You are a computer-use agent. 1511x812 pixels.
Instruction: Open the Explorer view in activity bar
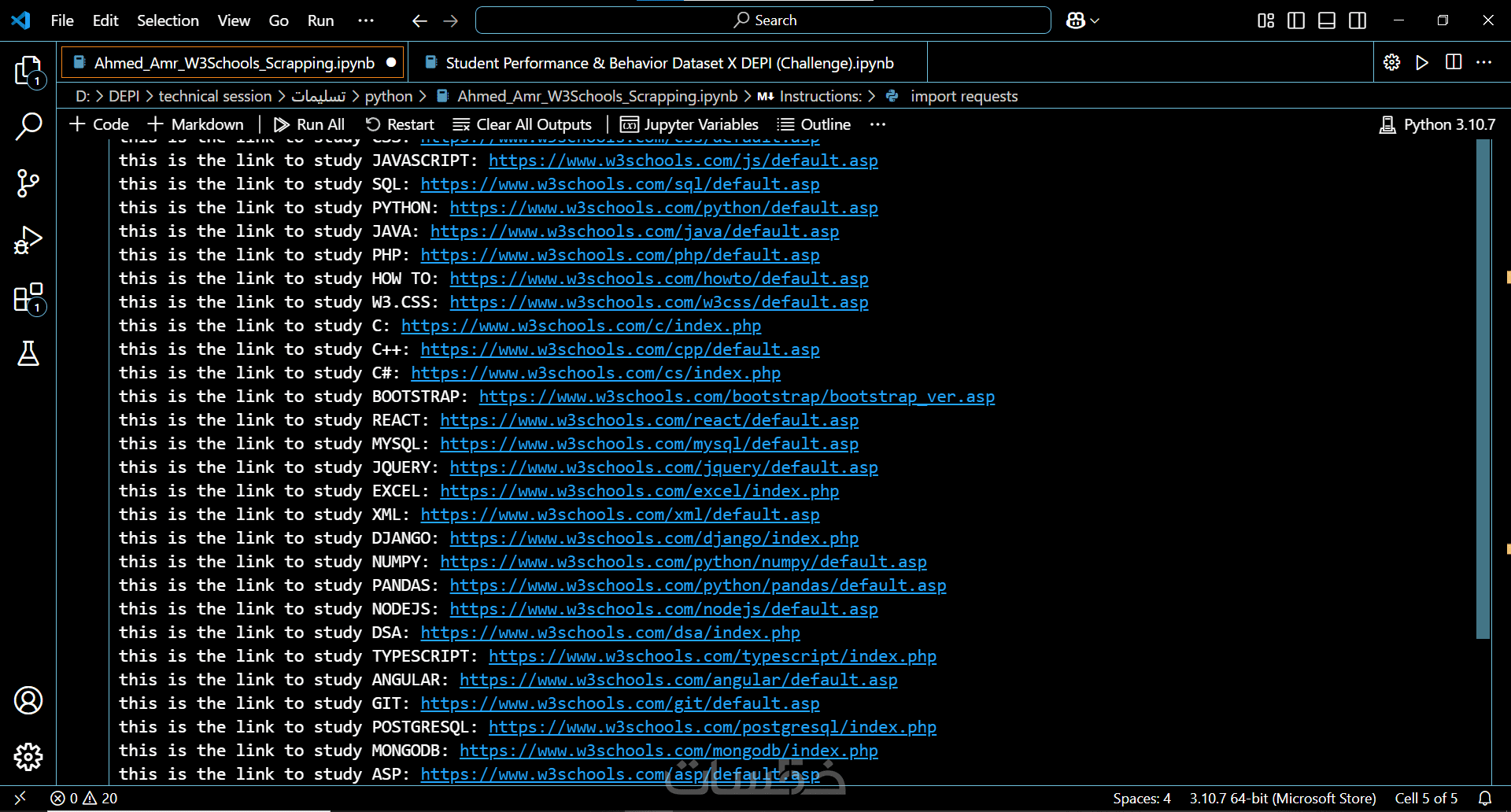pos(28,71)
